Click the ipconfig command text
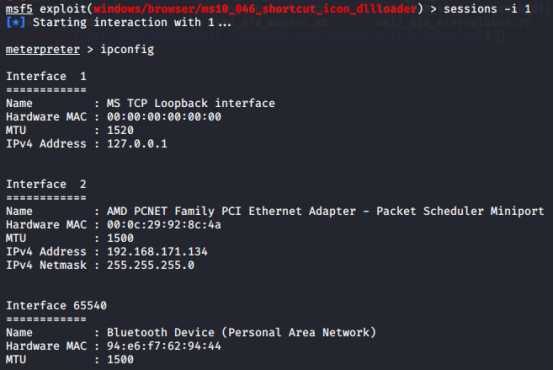Viewport: 554px width, 370px height. coord(127,50)
